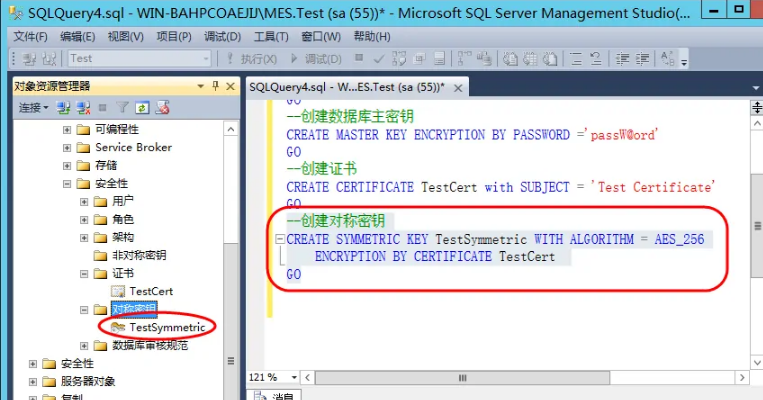Expand the 服务器对象 folder
The width and height of the screenshot is (763, 400).
point(33,382)
